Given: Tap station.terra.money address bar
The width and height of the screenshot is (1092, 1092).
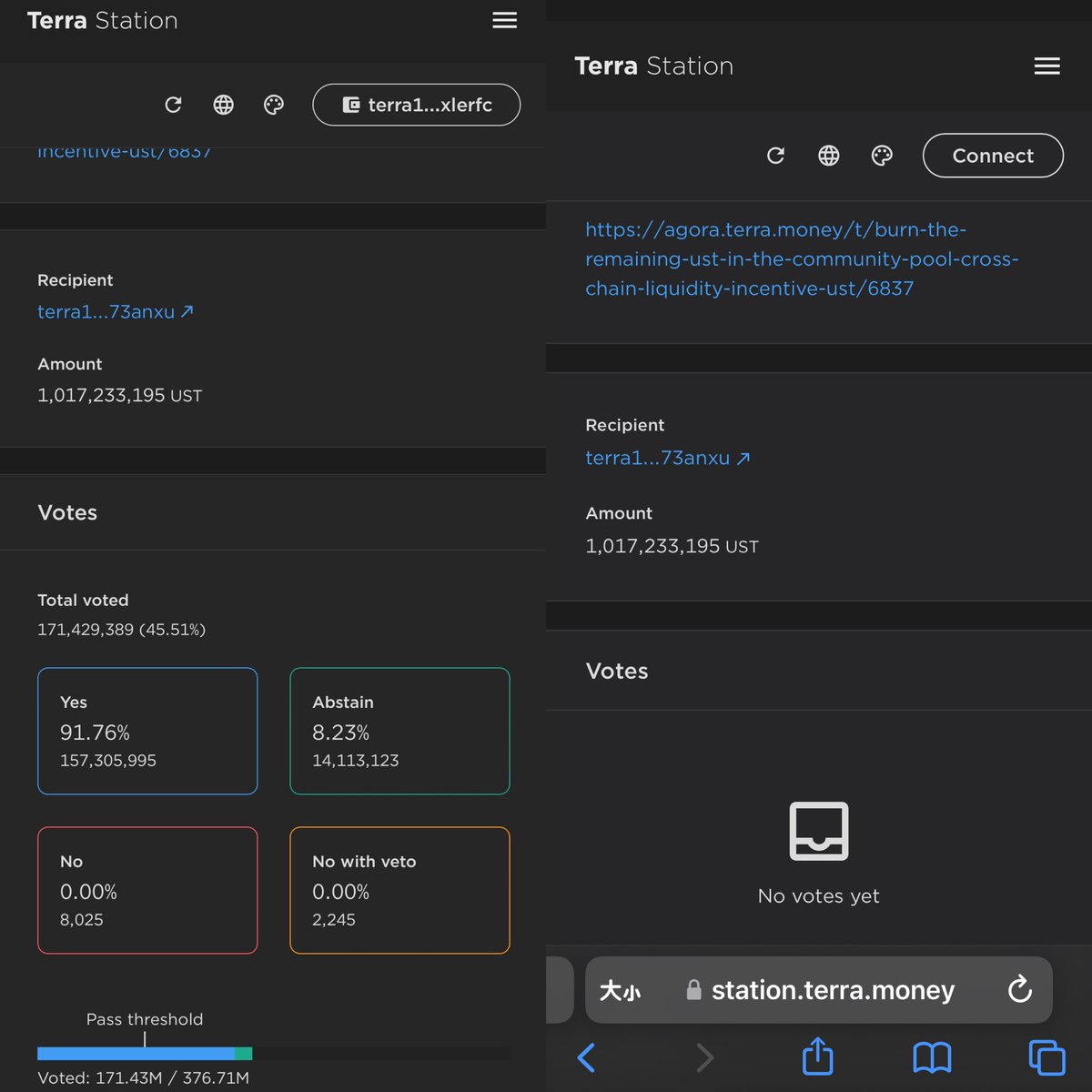Looking at the screenshot, I should tap(819, 990).
